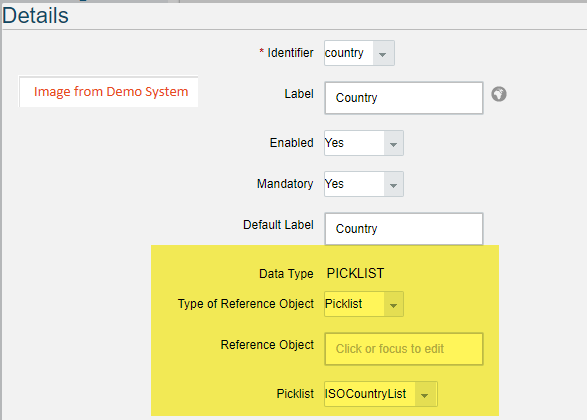Click the Enabled 'Yes' value
587x420 pixels.
pos(334,143)
